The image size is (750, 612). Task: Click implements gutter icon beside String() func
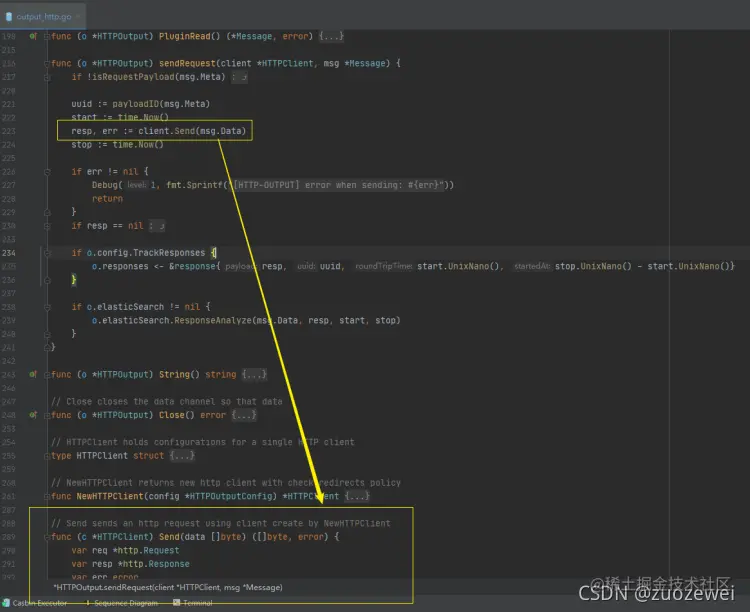pos(33,374)
